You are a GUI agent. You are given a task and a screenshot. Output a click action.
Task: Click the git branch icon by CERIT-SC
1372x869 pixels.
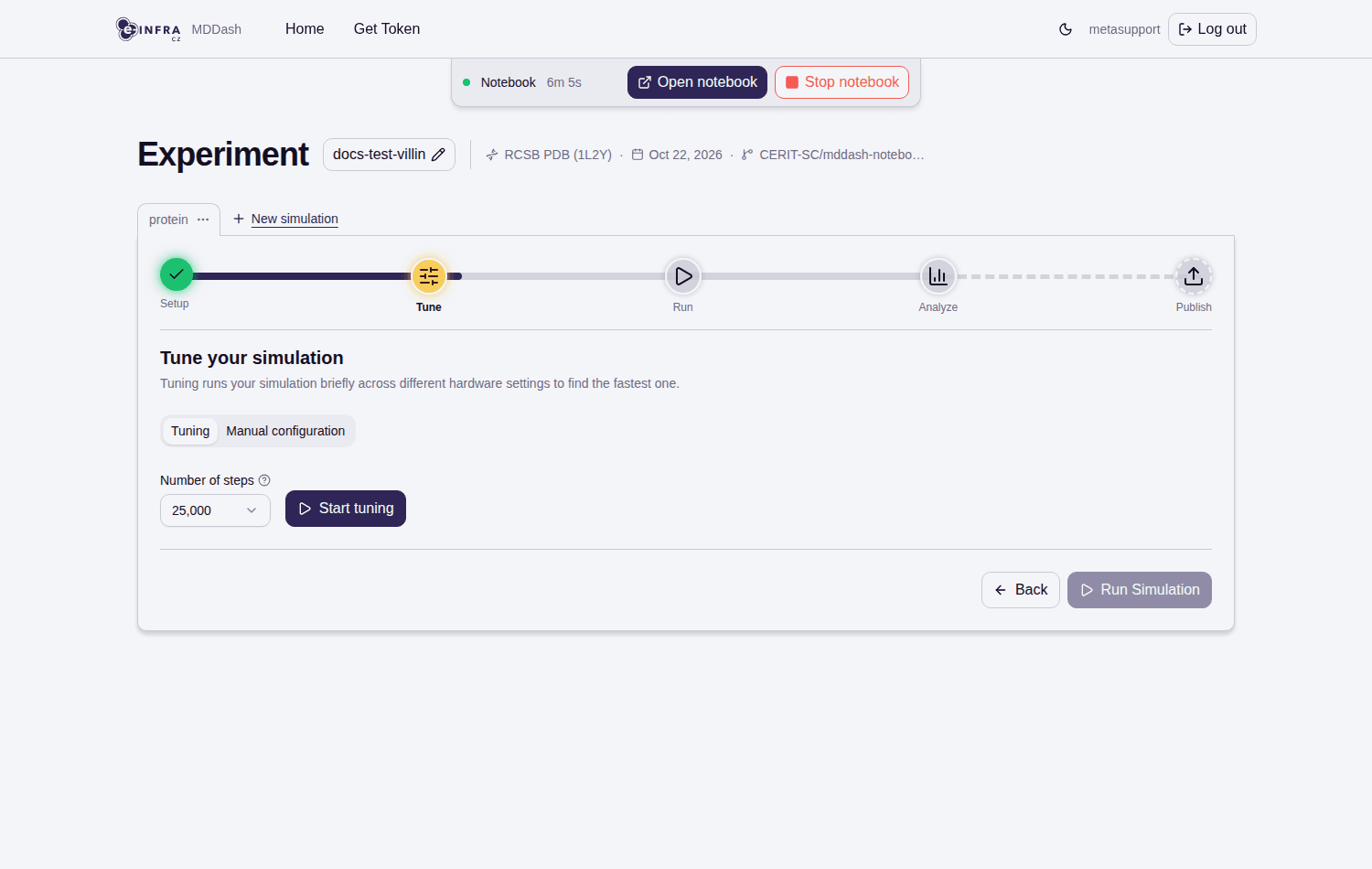pos(747,155)
